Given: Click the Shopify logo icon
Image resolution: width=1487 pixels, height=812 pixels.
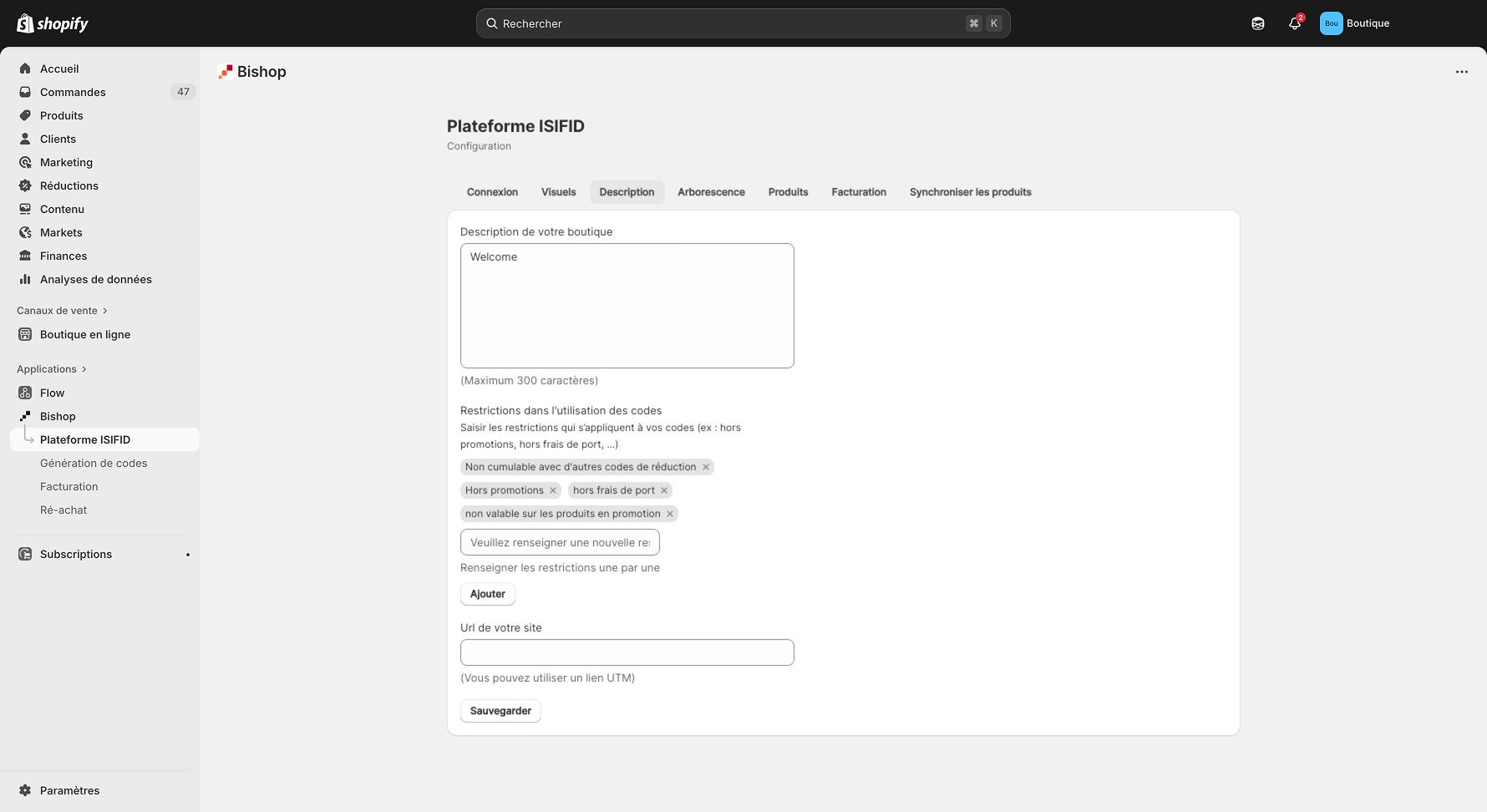Looking at the screenshot, I should [x=26, y=23].
